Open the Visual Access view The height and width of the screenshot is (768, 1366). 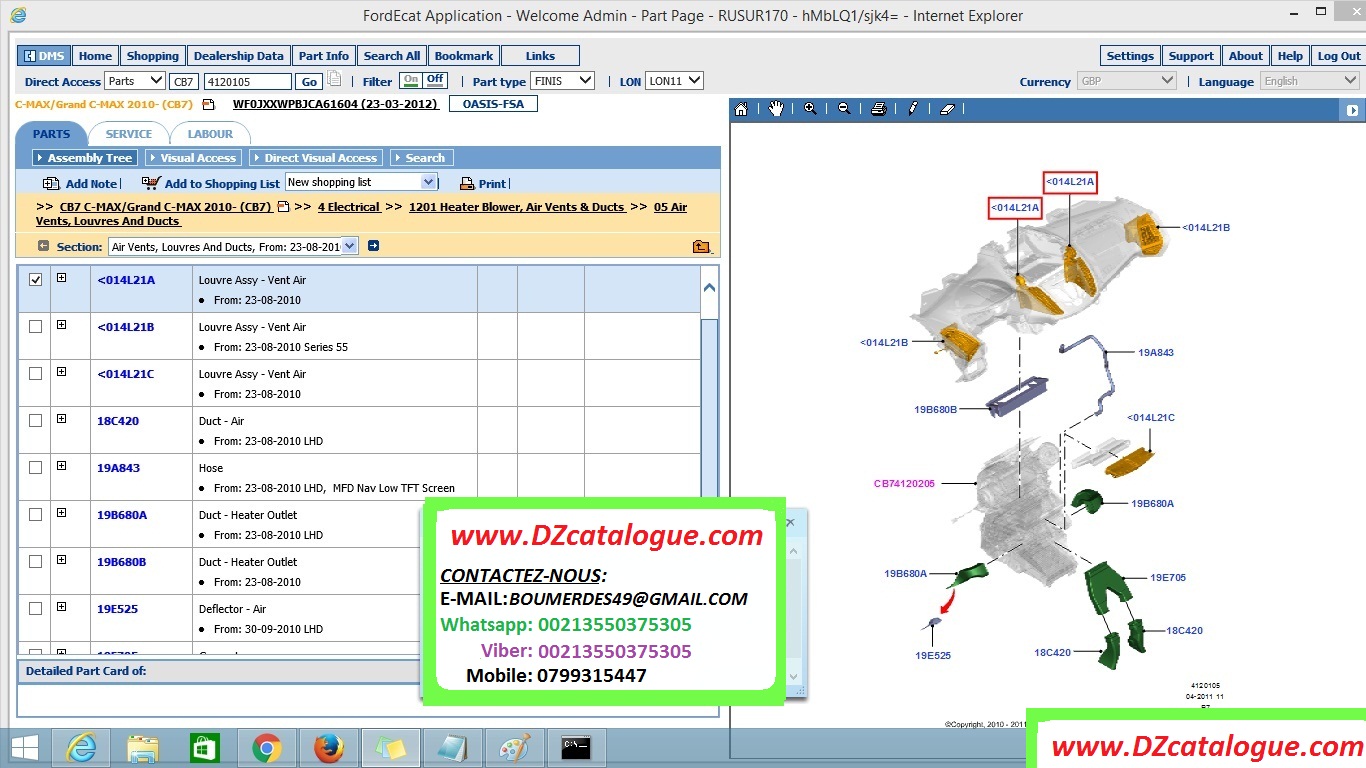(192, 158)
